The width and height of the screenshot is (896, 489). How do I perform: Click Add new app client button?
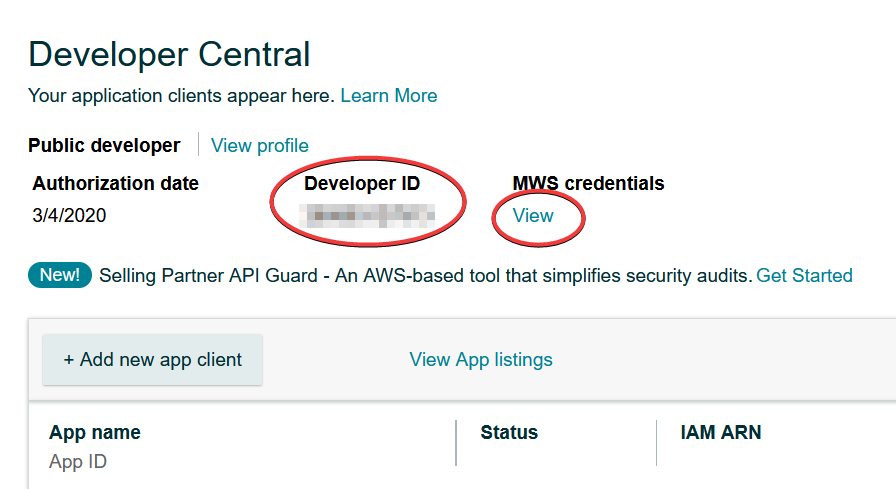pos(153,360)
